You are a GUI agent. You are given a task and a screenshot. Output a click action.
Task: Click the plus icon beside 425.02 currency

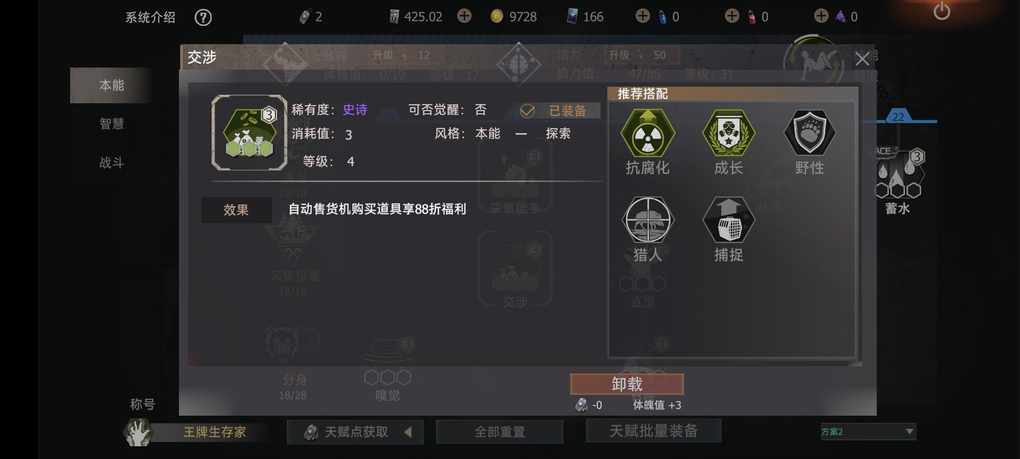(x=464, y=16)
